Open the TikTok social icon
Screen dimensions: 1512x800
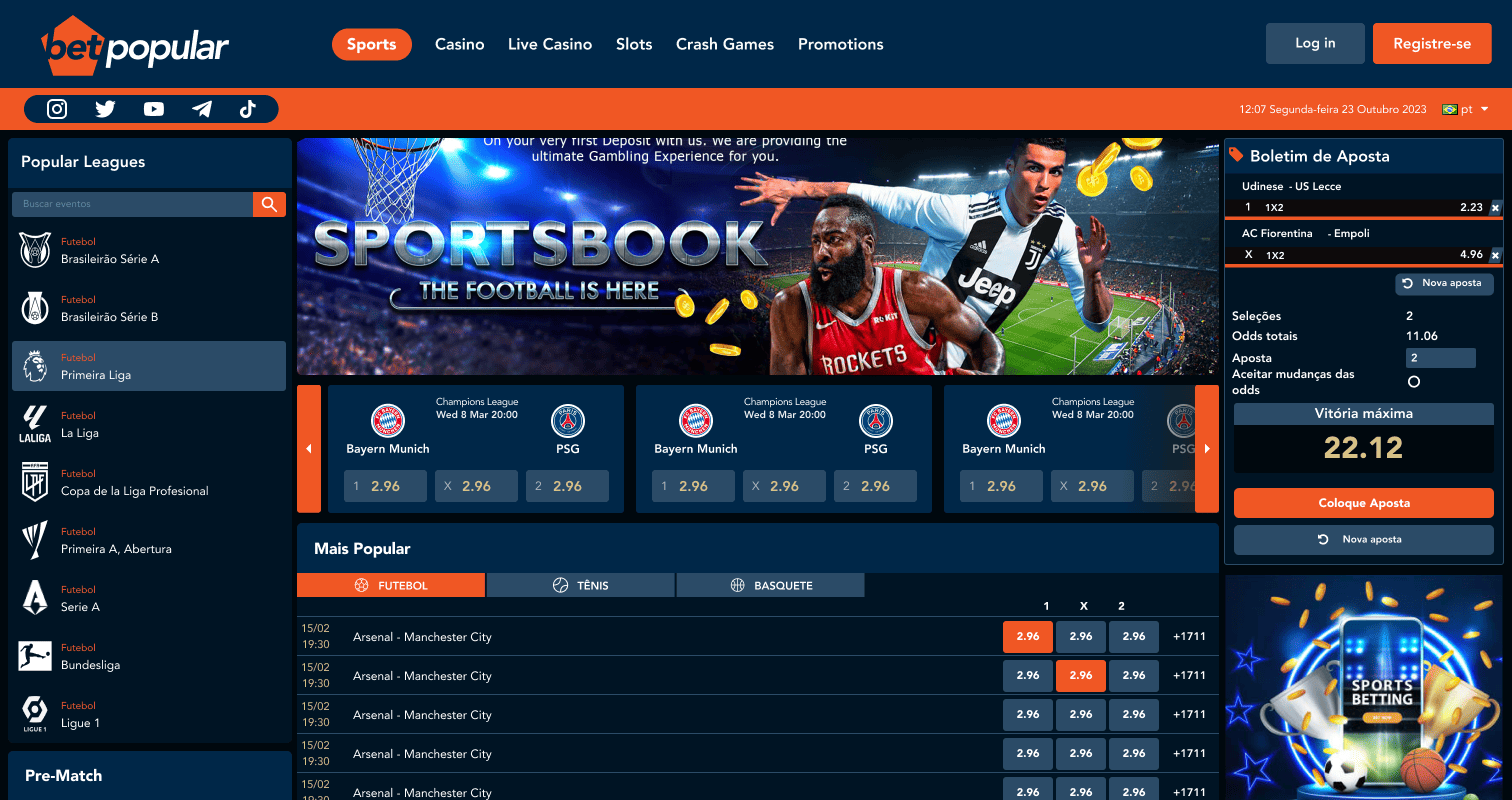pyautogui.click(x=248, y=109)
